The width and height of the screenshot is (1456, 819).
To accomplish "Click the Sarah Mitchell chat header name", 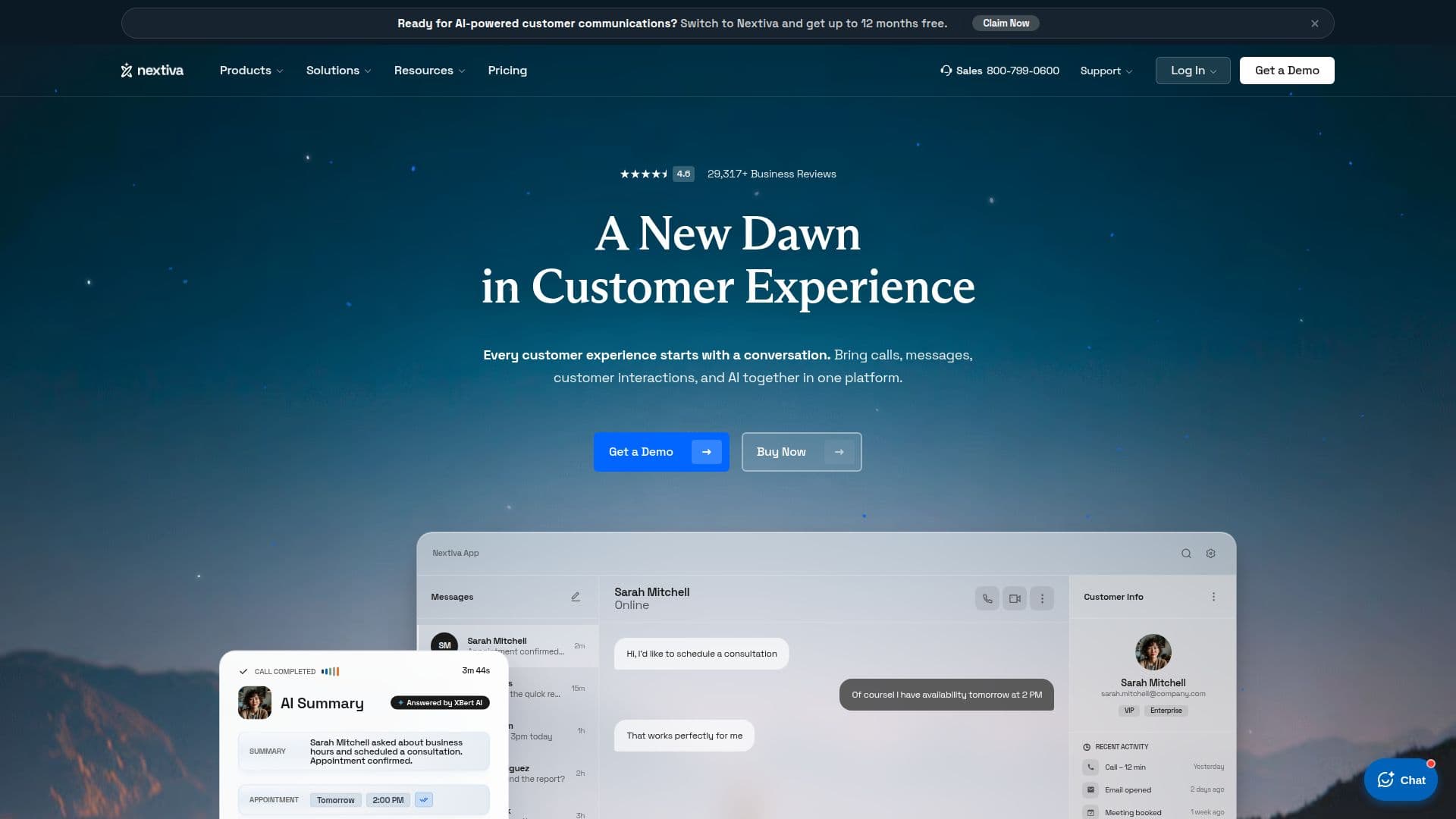I will click(651, 592).
